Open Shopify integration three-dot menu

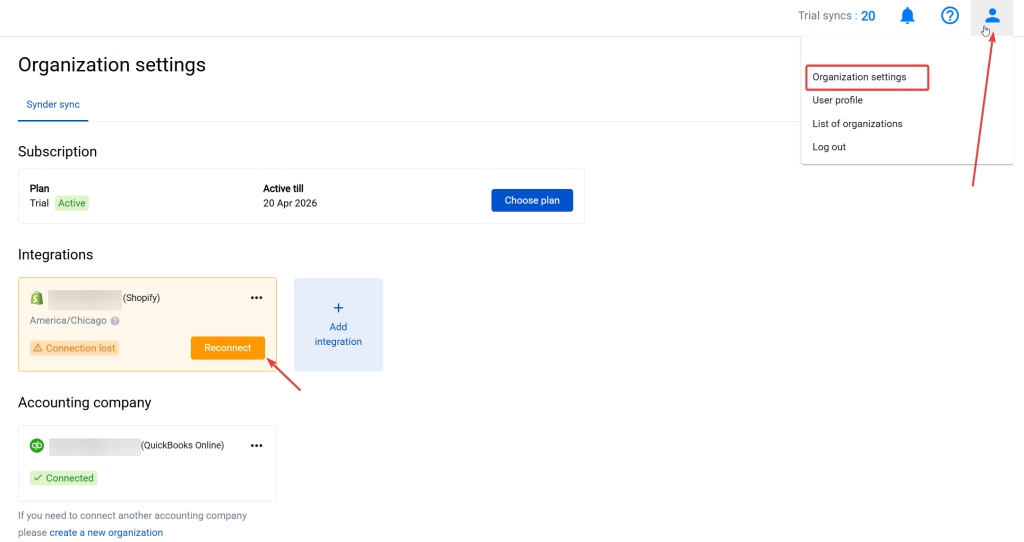pos(256,298)
